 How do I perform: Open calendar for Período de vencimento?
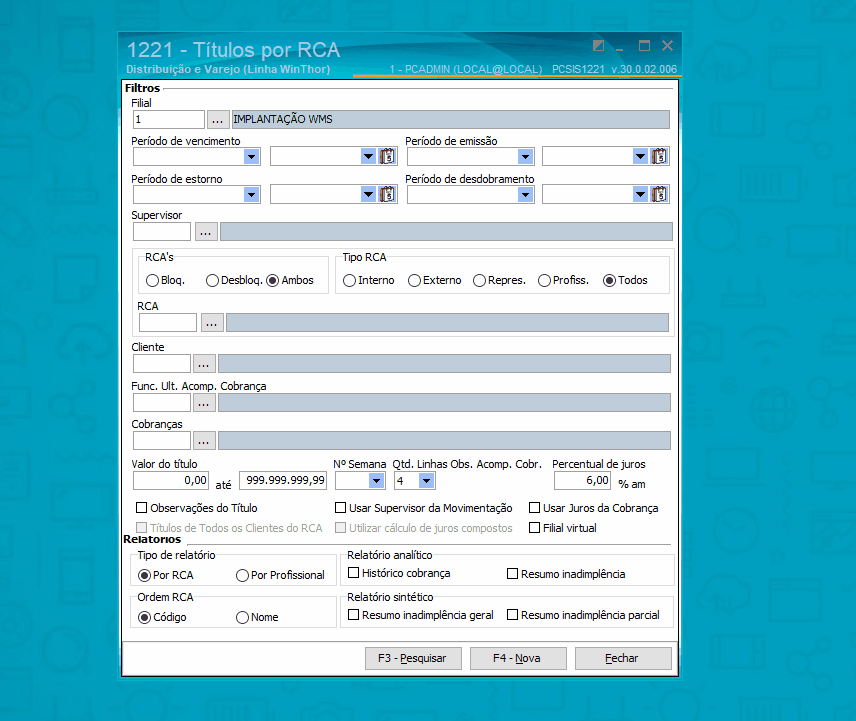(x=388, y=157)
